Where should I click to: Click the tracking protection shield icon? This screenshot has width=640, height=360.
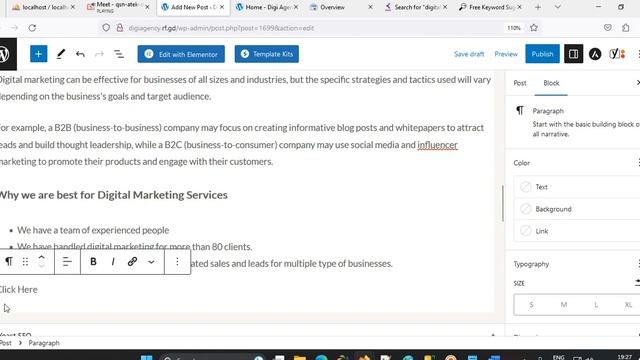point(106,28)
